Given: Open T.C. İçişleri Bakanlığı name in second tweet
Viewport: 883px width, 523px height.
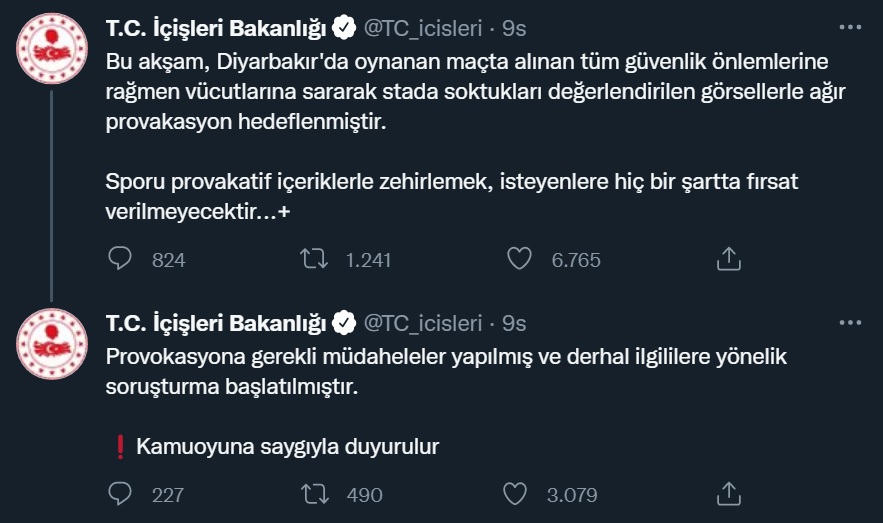Looking at the screenshot, I should pos(216,323).
